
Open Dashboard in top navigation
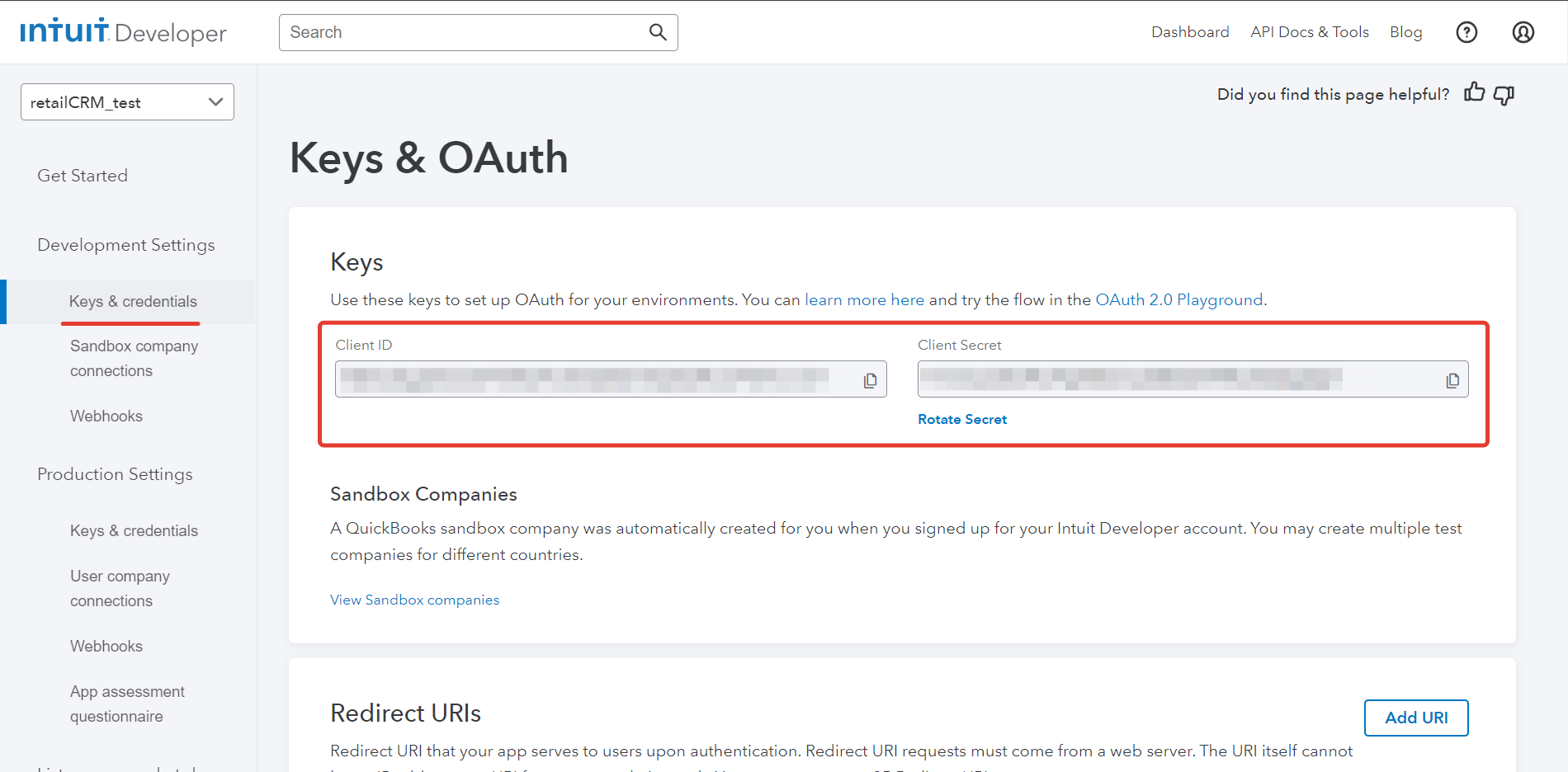pyautogui.click(x=1190, y=32)
